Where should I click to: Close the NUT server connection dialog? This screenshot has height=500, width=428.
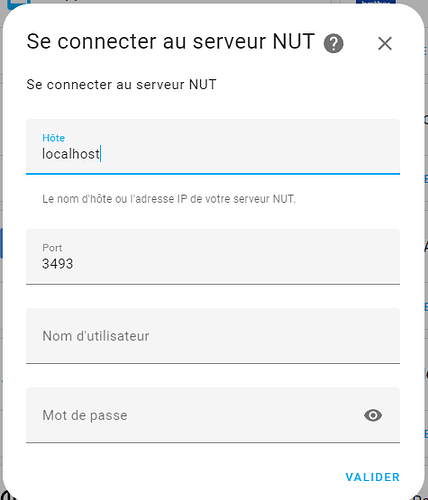tap(385, 43)
